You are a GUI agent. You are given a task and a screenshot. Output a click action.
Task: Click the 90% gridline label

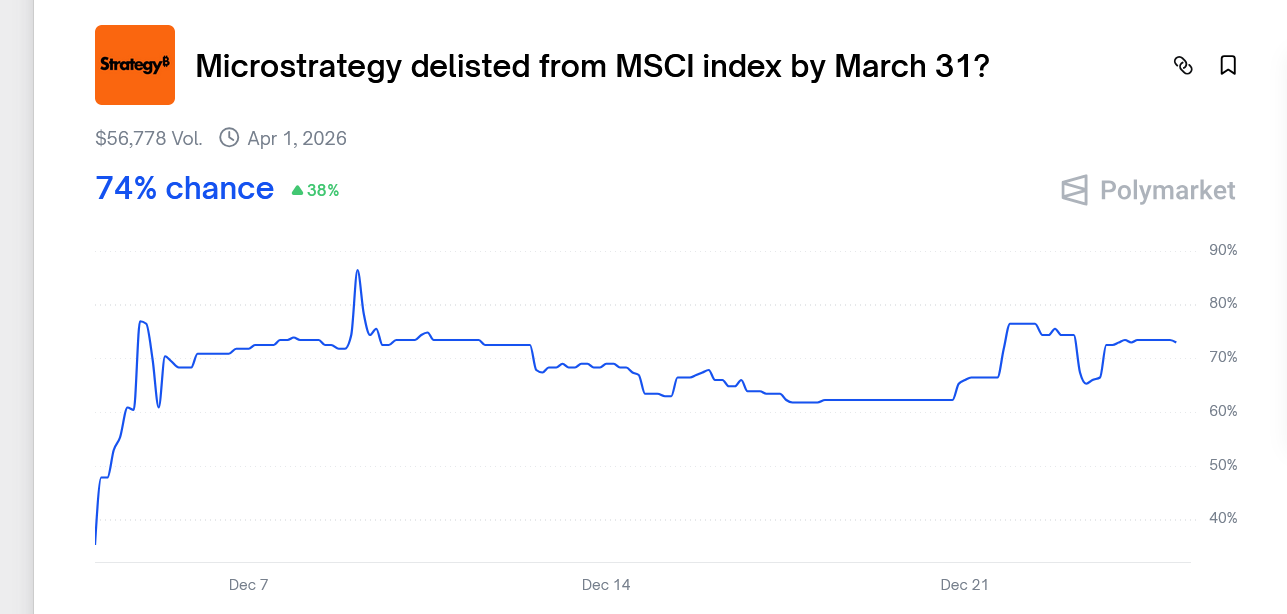click(x=1221, y=250)
